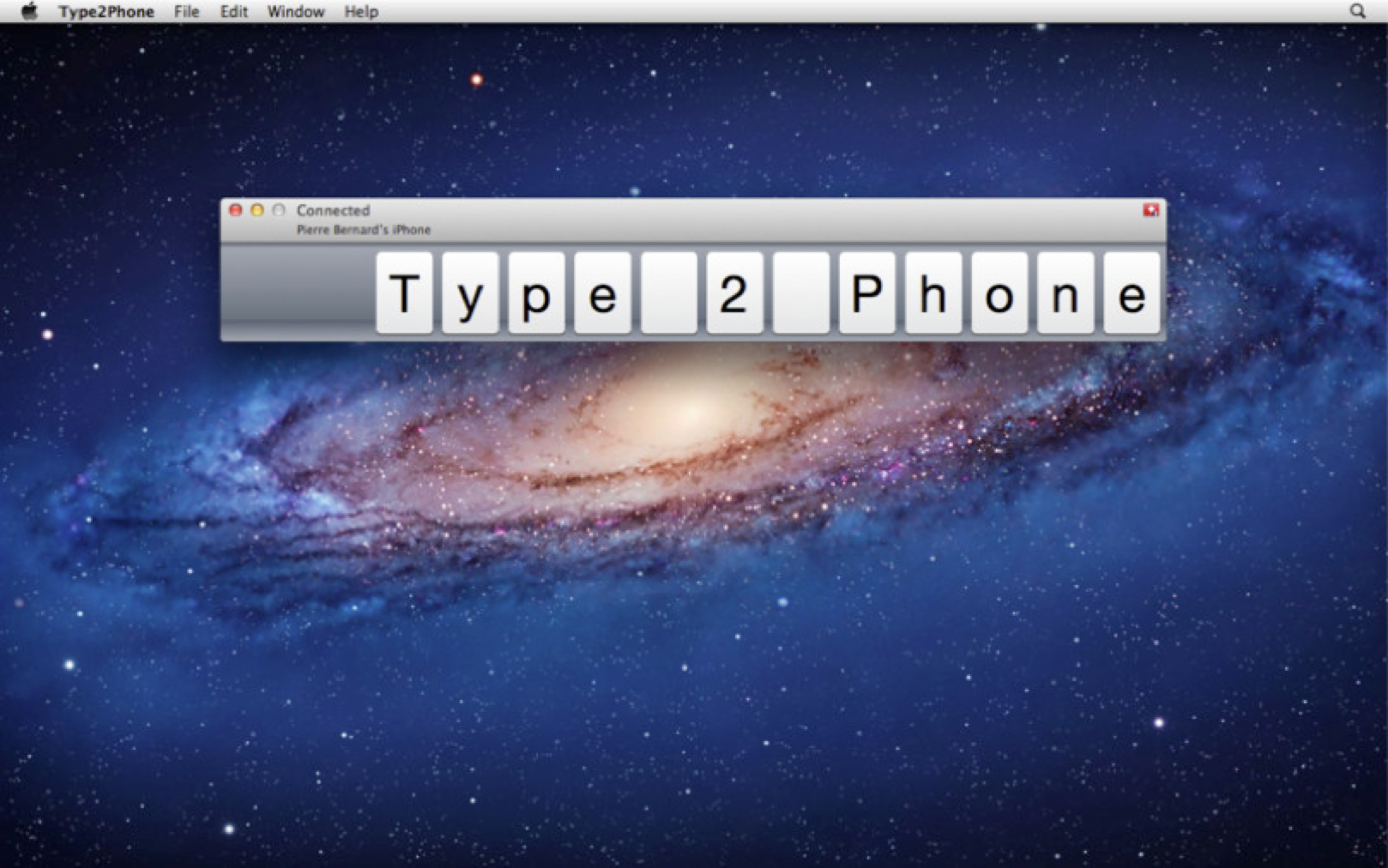
Task: Click the final "e" tile after "n"
Action: click(1132, 292)
